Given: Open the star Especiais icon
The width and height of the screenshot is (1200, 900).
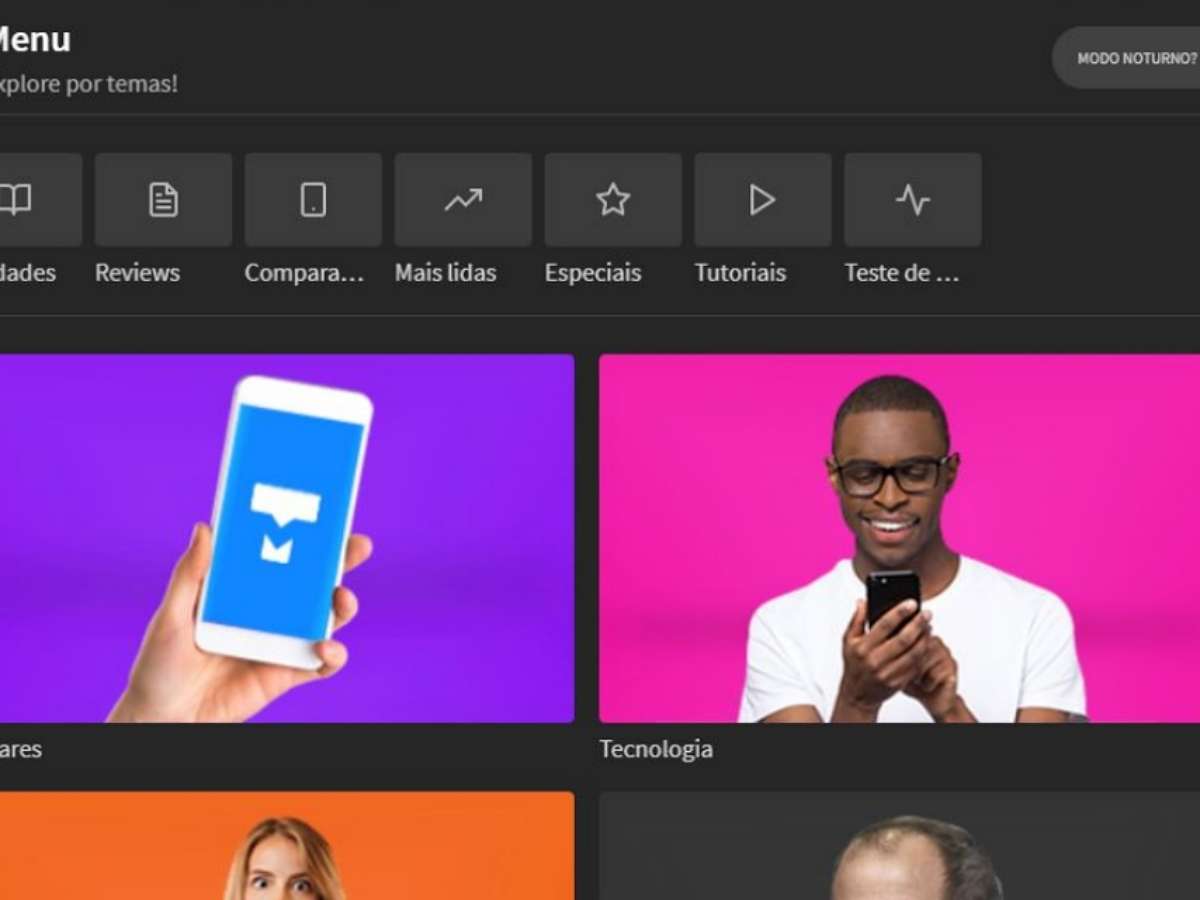Looking at the screenshot, I should [x=613, y=200].
